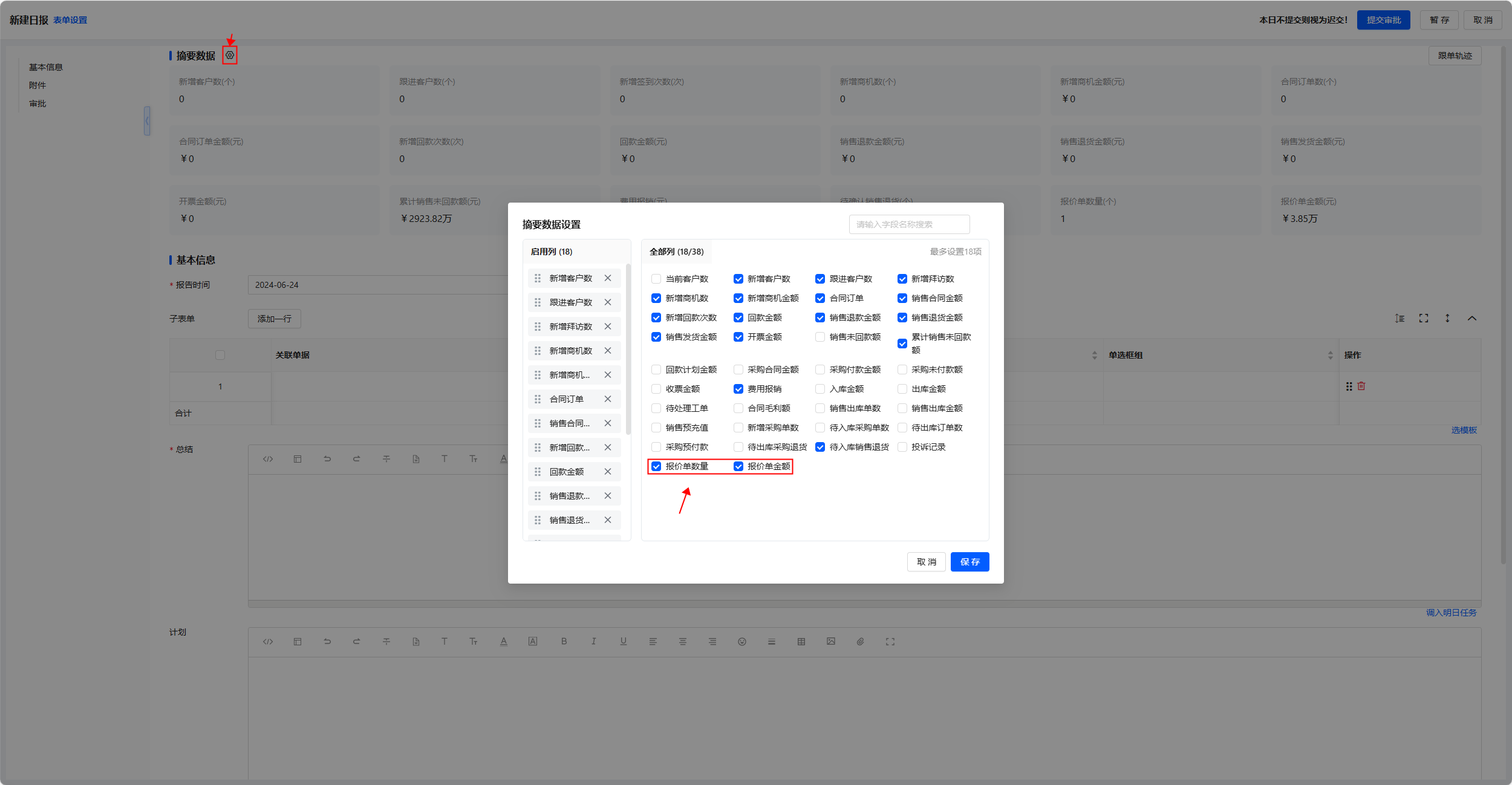Click 取消 in the summary settings dialog
The height and width of the screenshot is (785, 1512).
click(x=926, y=562)
